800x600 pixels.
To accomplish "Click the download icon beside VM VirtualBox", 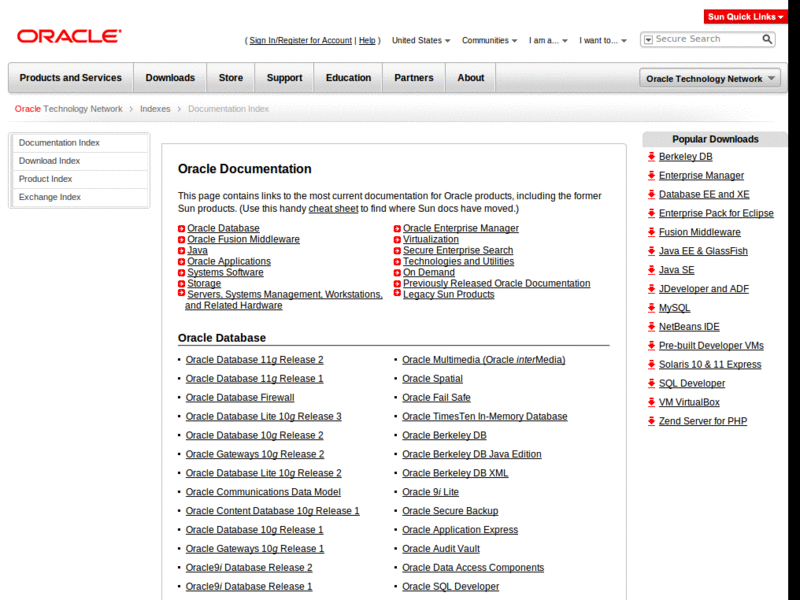I will point(652,402).
